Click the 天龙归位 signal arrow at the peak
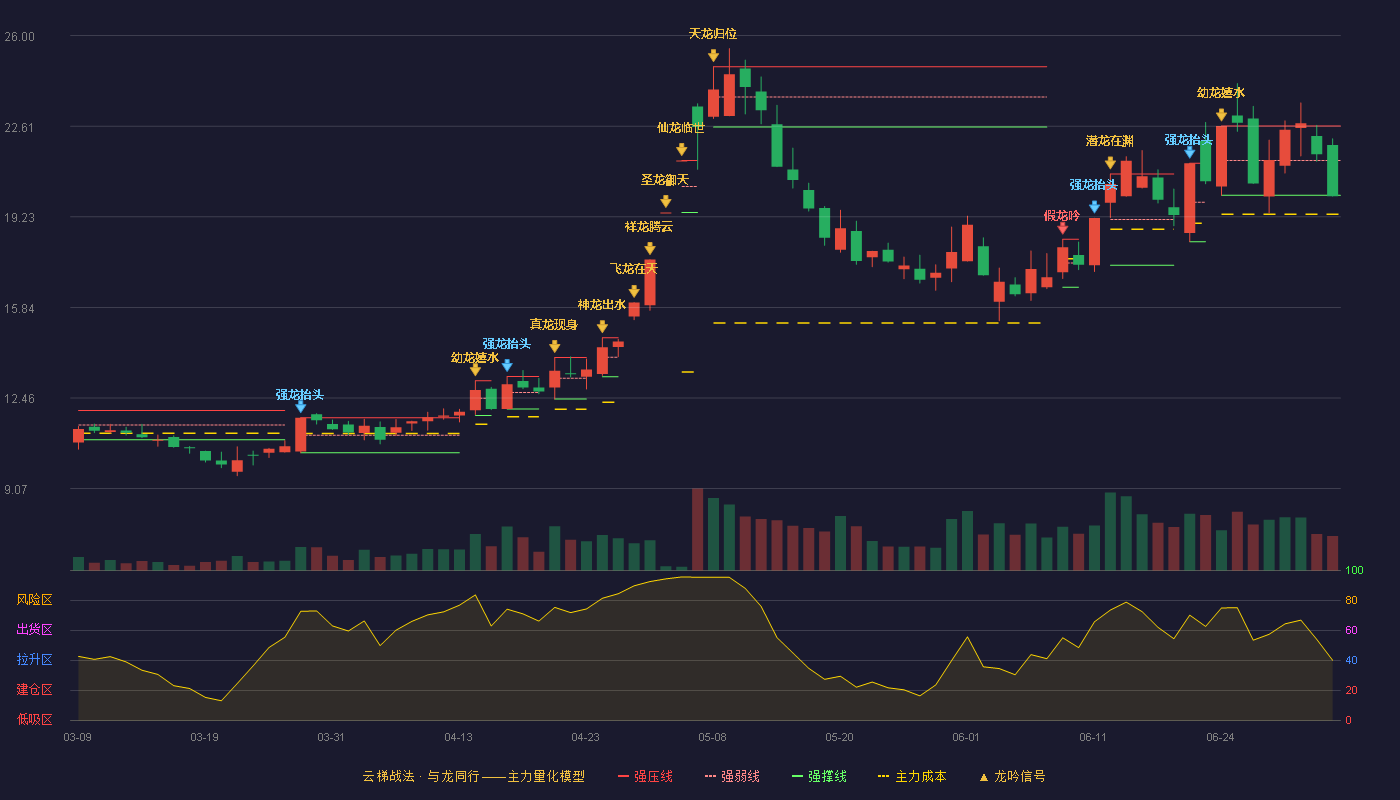Image resolution: width=1400 pixels, height=800 pixels. pyautogui.click(x=713, y=56)
